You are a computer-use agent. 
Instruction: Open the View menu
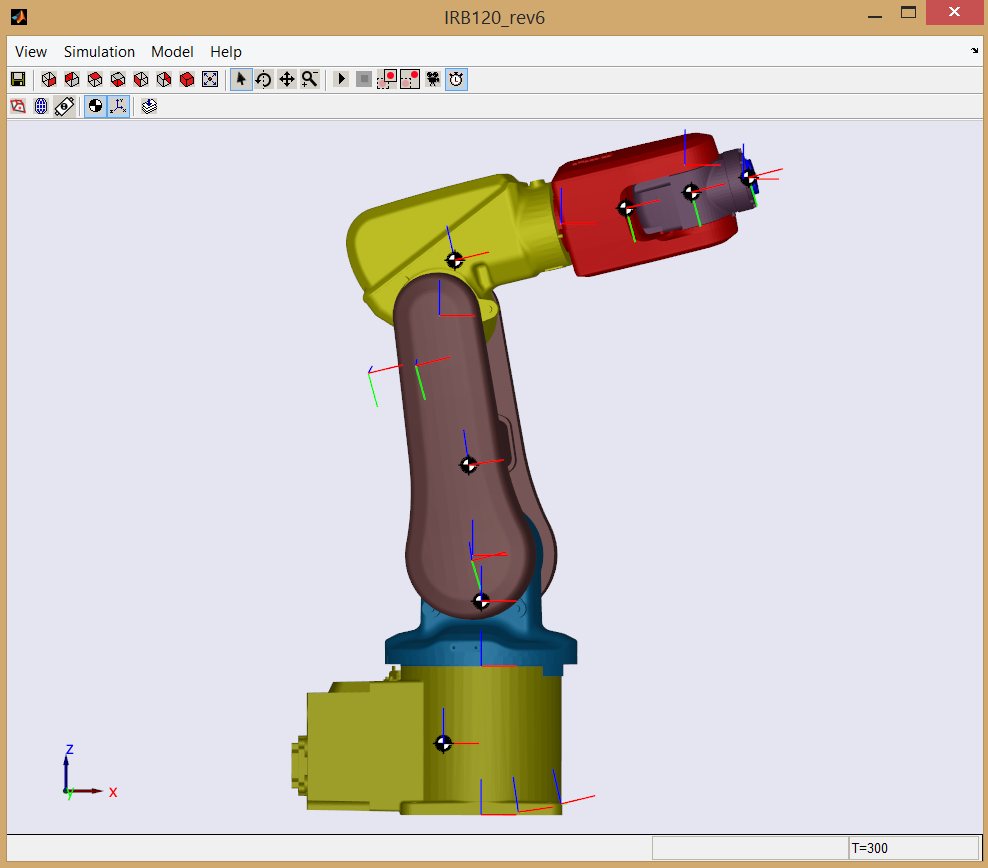click(31, 52)
